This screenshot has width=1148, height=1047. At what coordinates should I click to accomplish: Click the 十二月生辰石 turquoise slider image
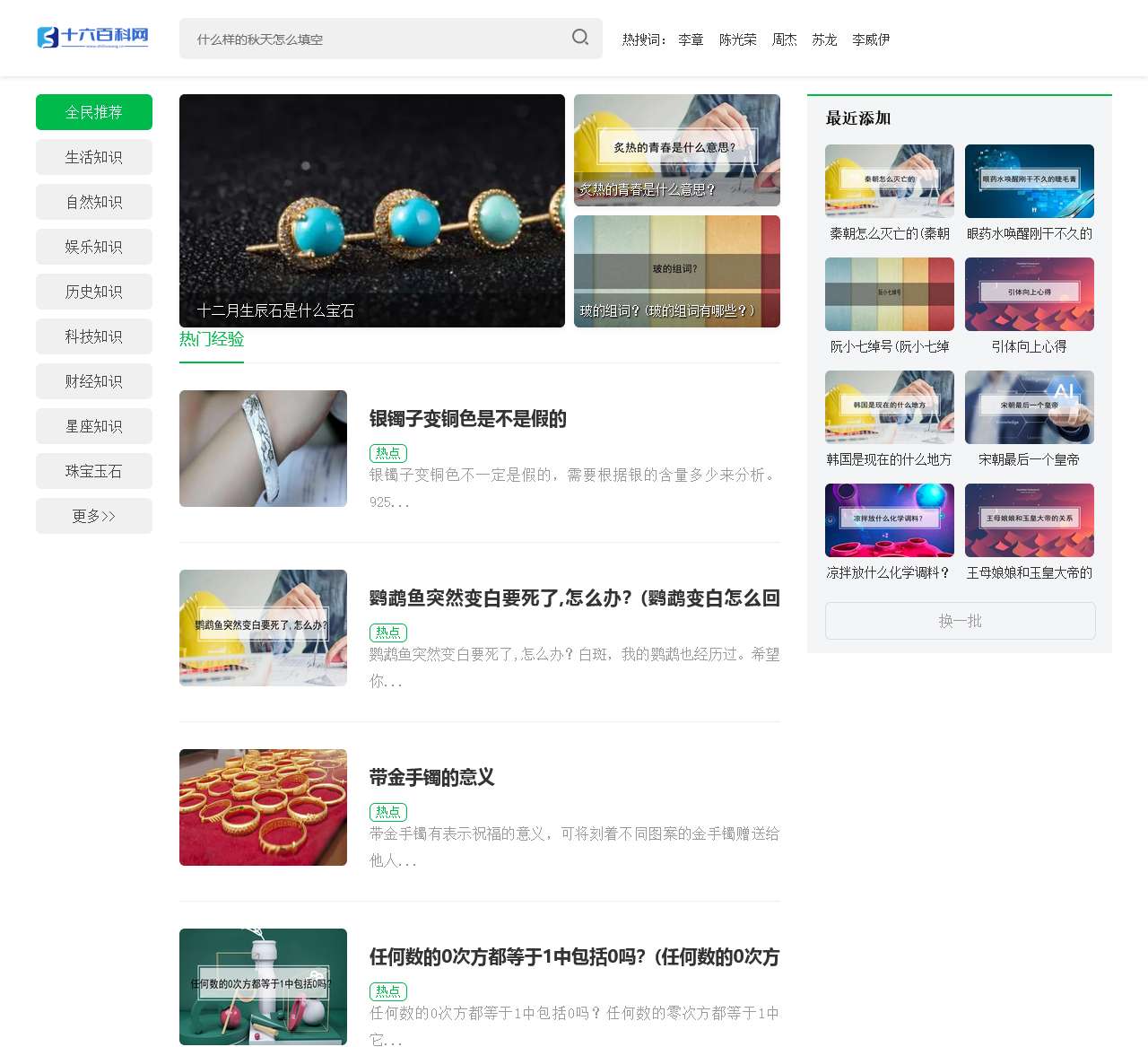click(x=370, y=210)
